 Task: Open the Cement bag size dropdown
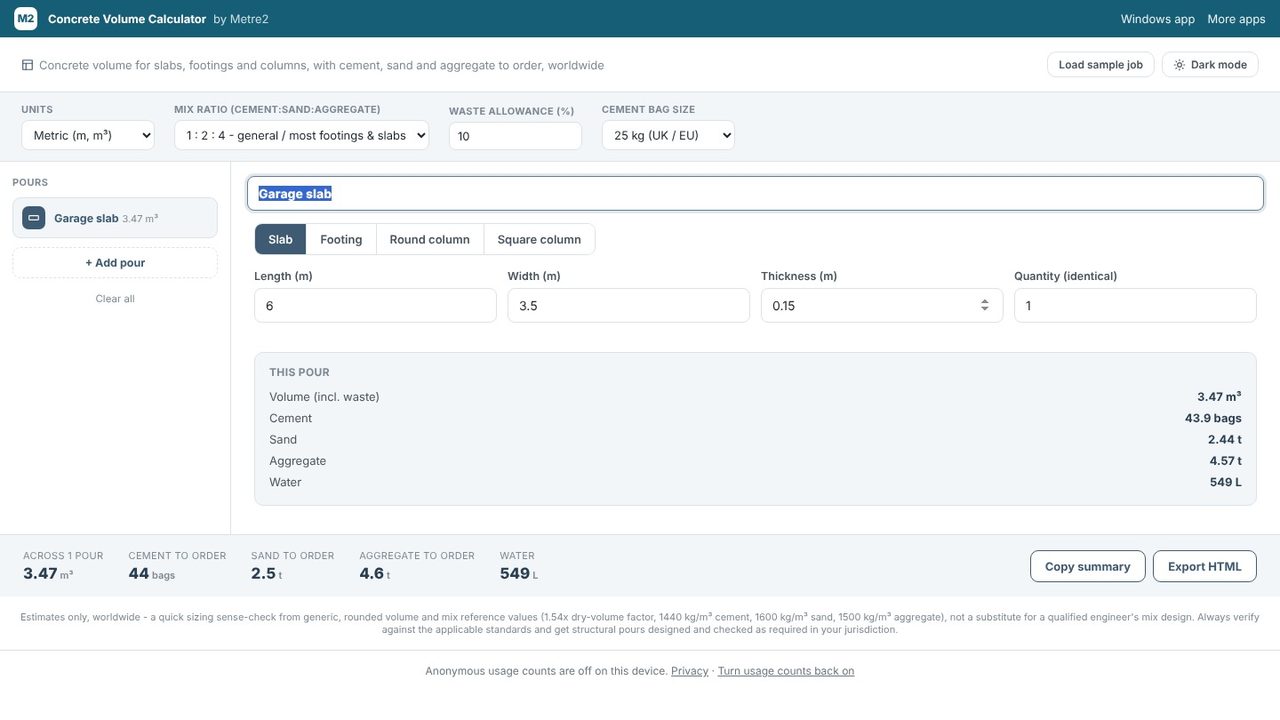[x=668, y=135]
